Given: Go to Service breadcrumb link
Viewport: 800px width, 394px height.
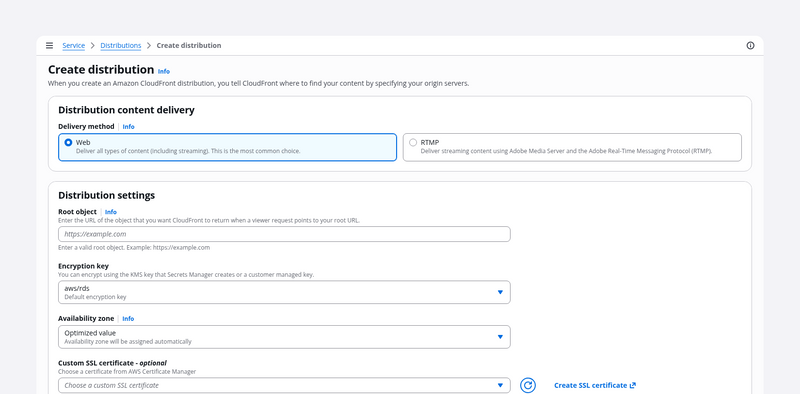Looking at the screenshot, I should [x=73, y=45].
